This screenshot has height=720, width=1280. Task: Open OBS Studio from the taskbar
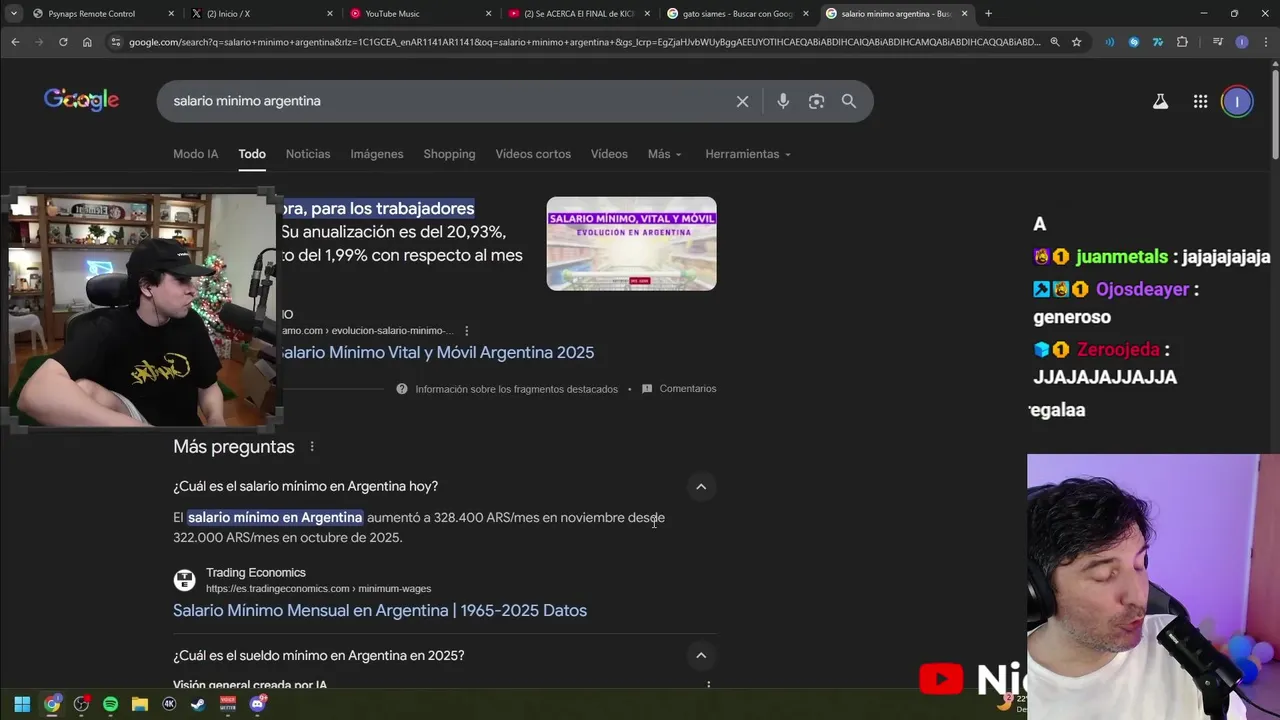81,704
